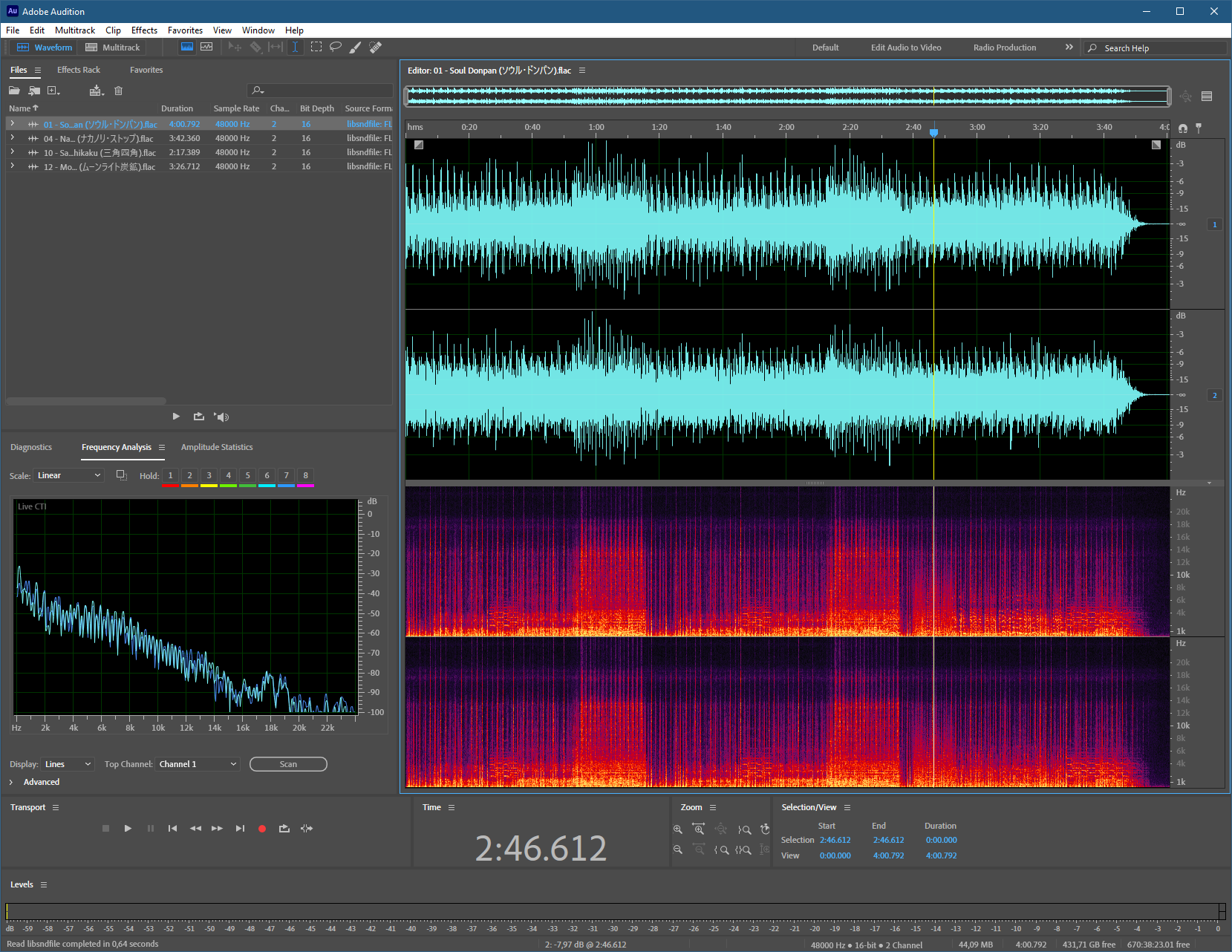Click Insert into Multitrack icon

pyautogui.click(x=97, y=91)
